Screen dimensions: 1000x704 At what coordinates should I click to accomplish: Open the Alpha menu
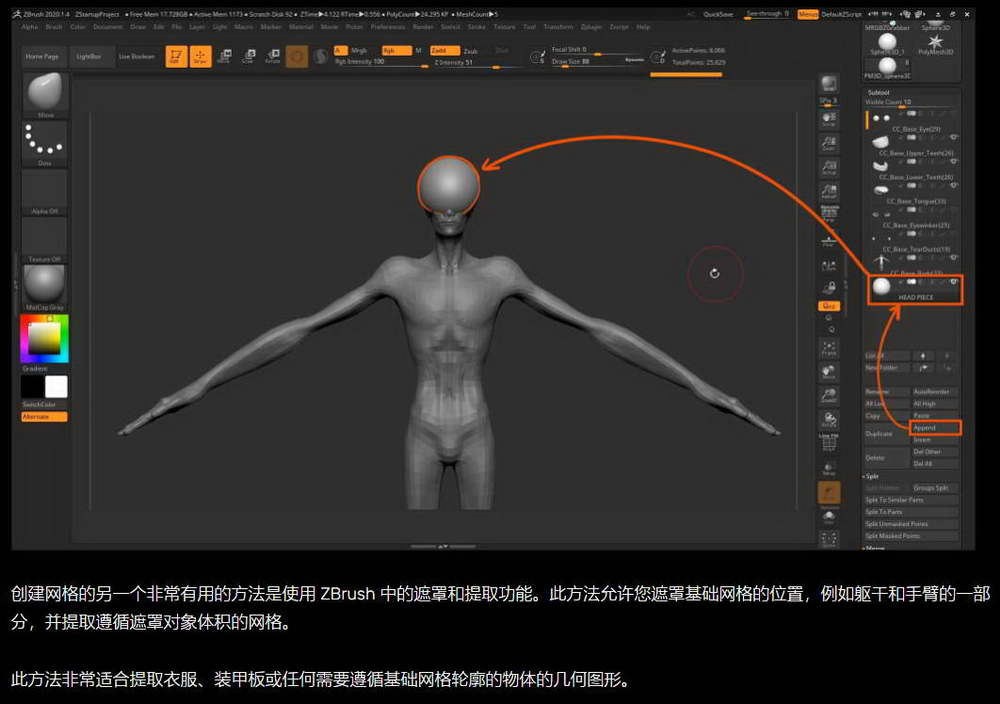[x=29, y=27]
